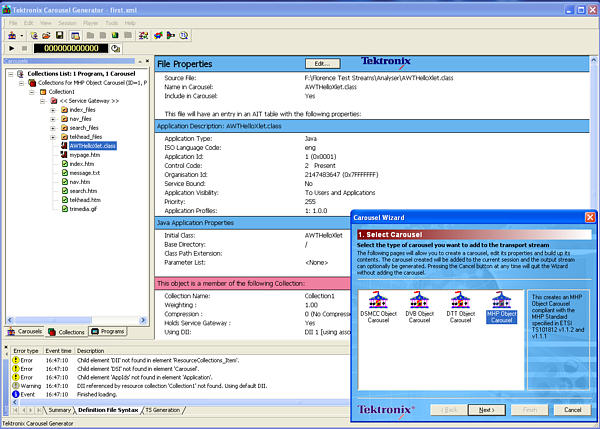Expand the index_files folder

pyautogui.click(x=53, y=110)
